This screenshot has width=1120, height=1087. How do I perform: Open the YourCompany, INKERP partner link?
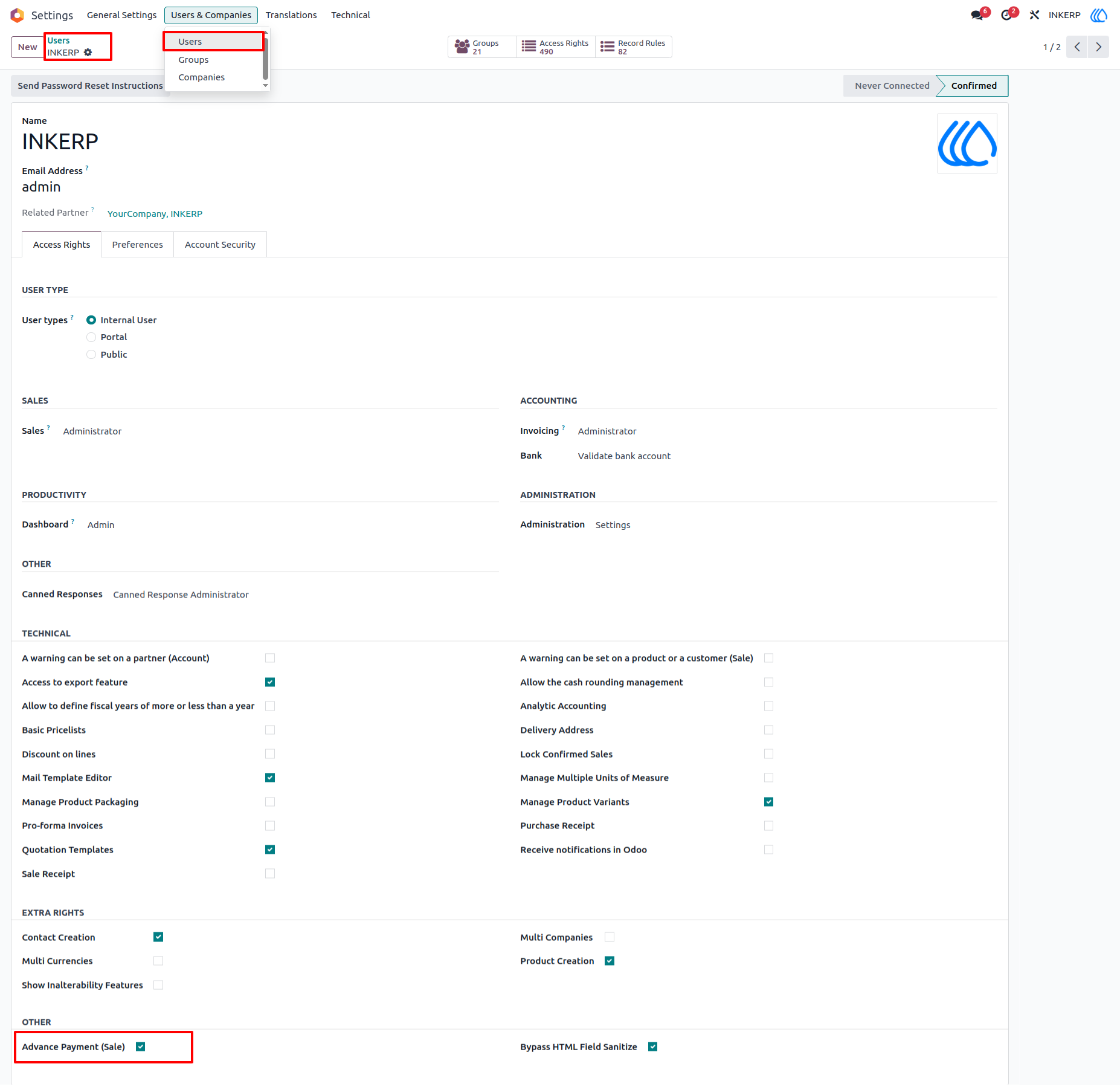click(155, 214)
